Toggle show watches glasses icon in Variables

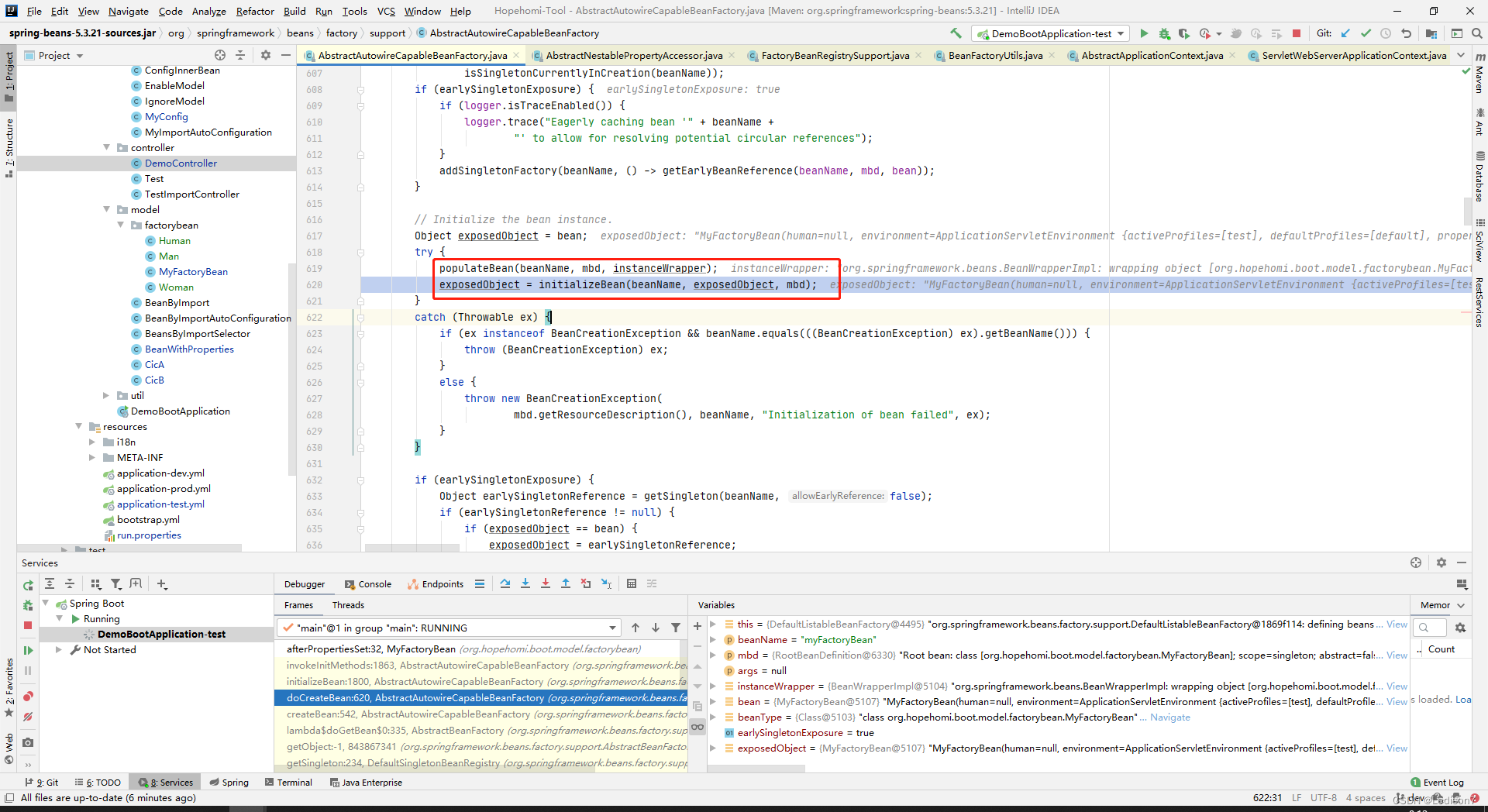coord(697,727)
